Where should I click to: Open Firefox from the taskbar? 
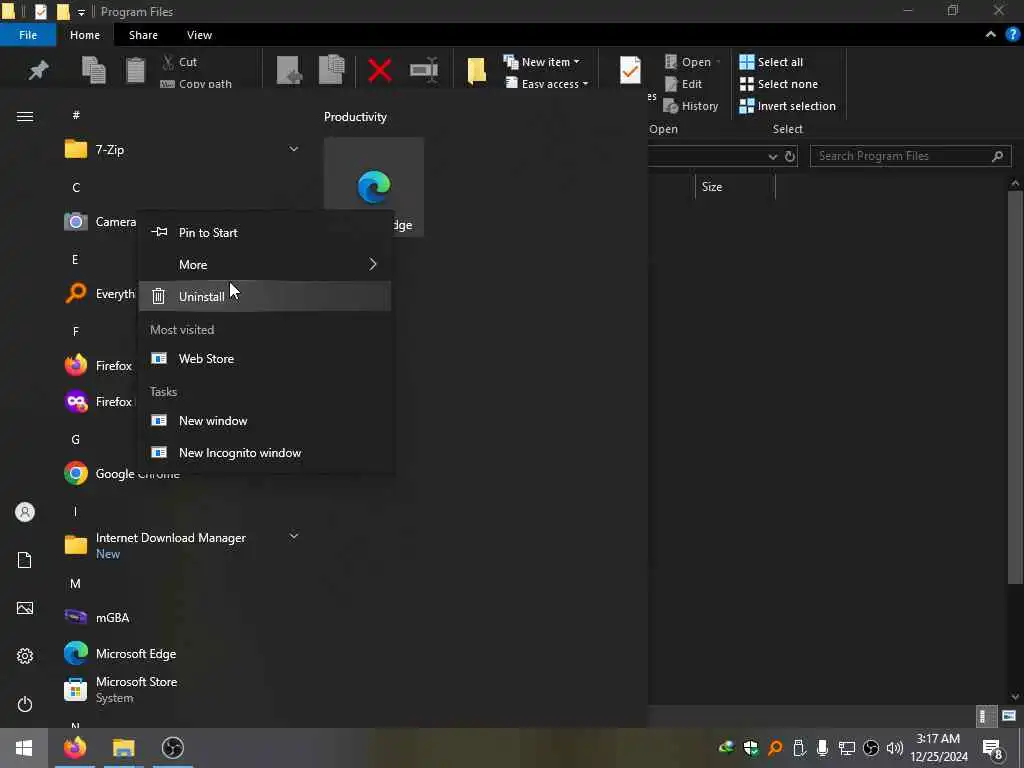74,748
